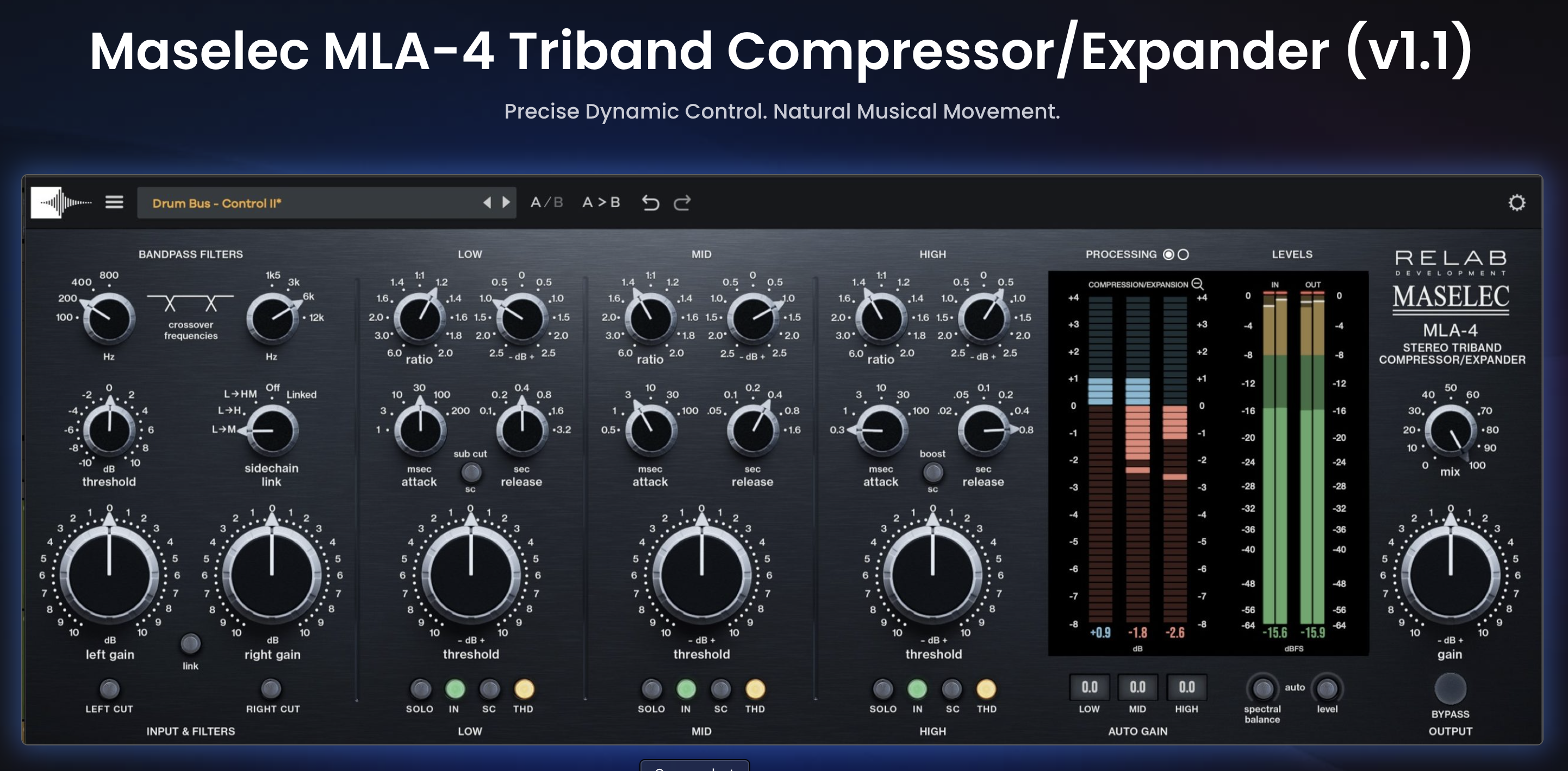The image size is (1568, 771).
Task: Enable SOLO on the MID band
Action: tap(651, 689)
